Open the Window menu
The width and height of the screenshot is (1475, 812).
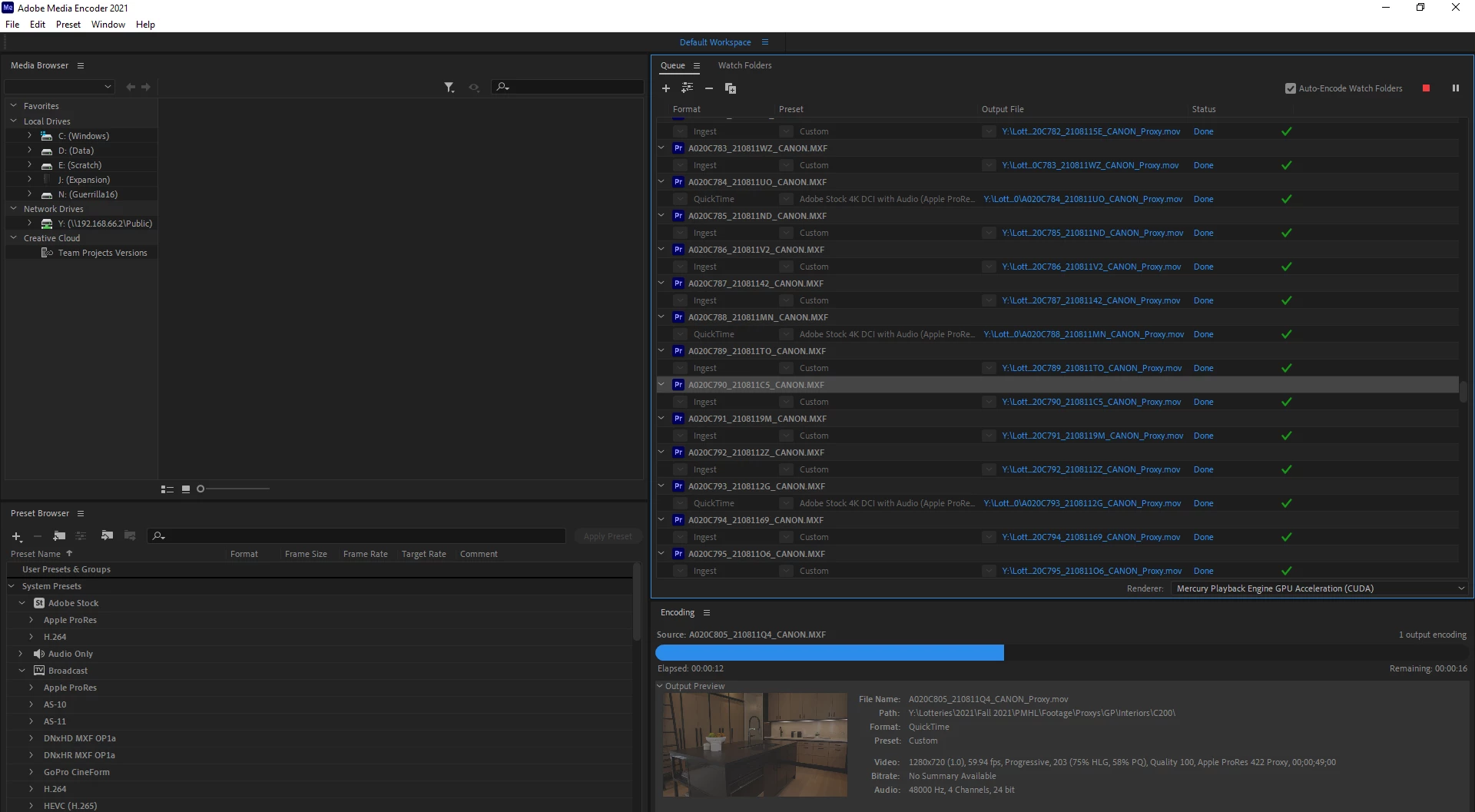pos(108,25)
